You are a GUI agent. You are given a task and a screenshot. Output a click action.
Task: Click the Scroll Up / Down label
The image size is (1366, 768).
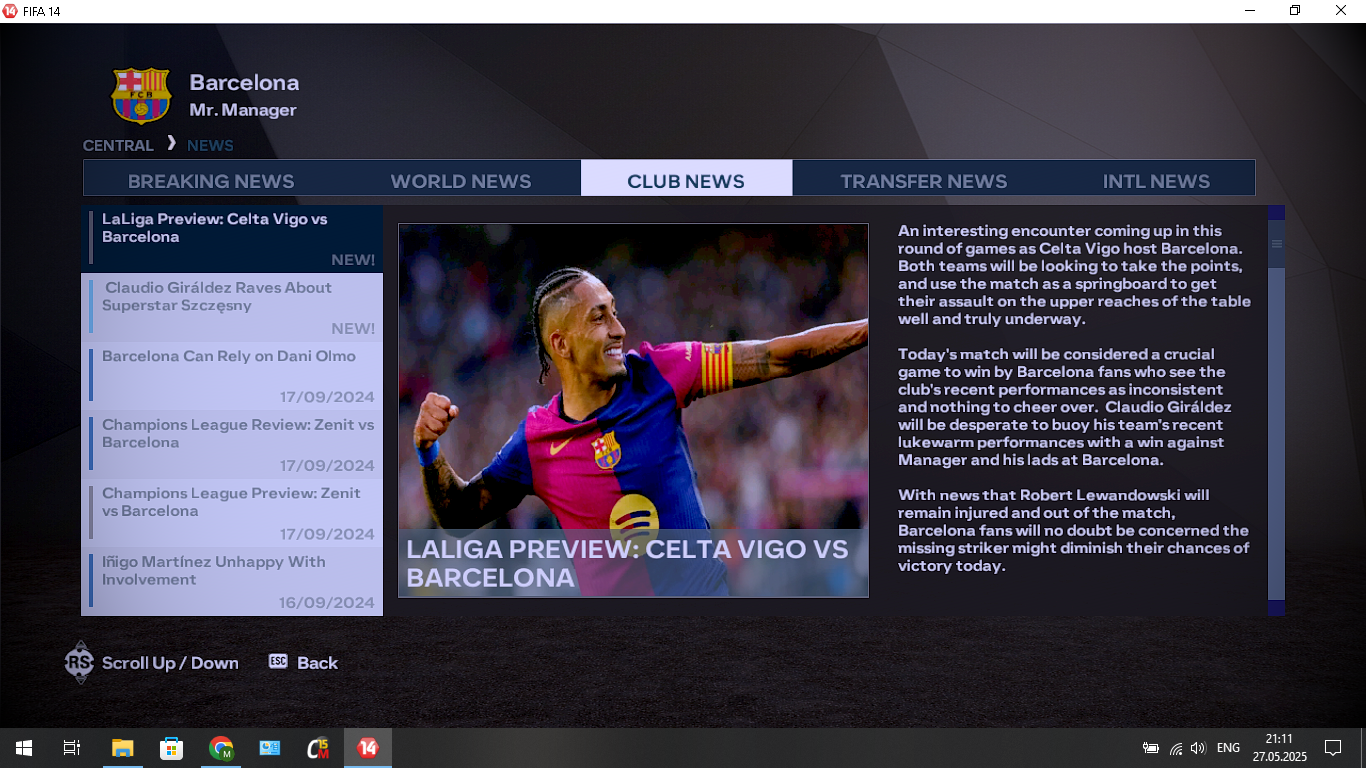click(170, 663)
